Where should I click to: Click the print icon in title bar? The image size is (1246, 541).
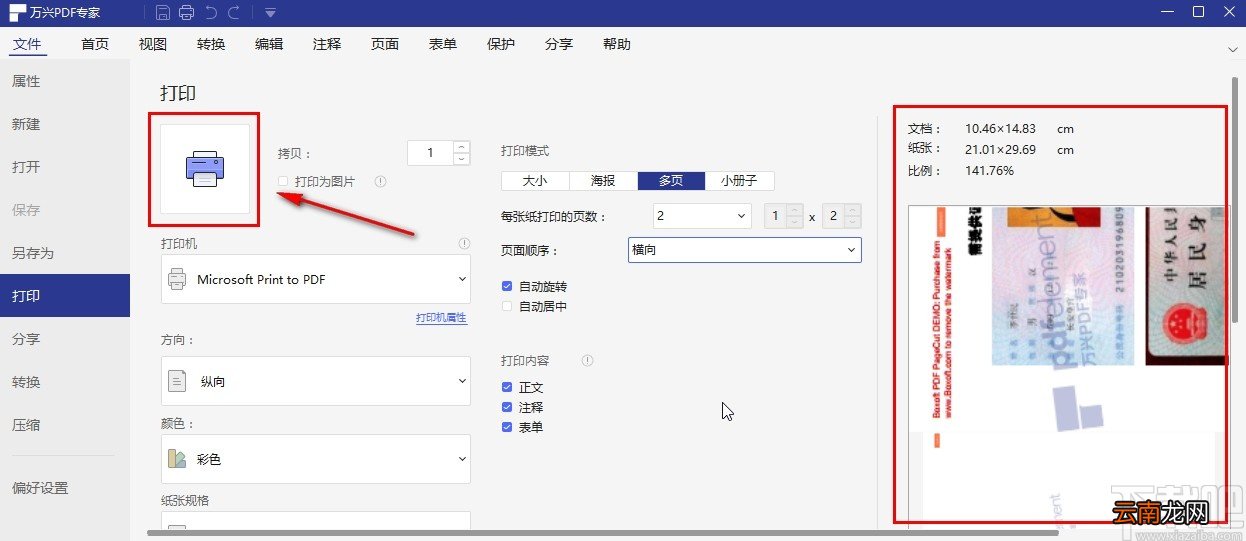(x=186, y=12)
